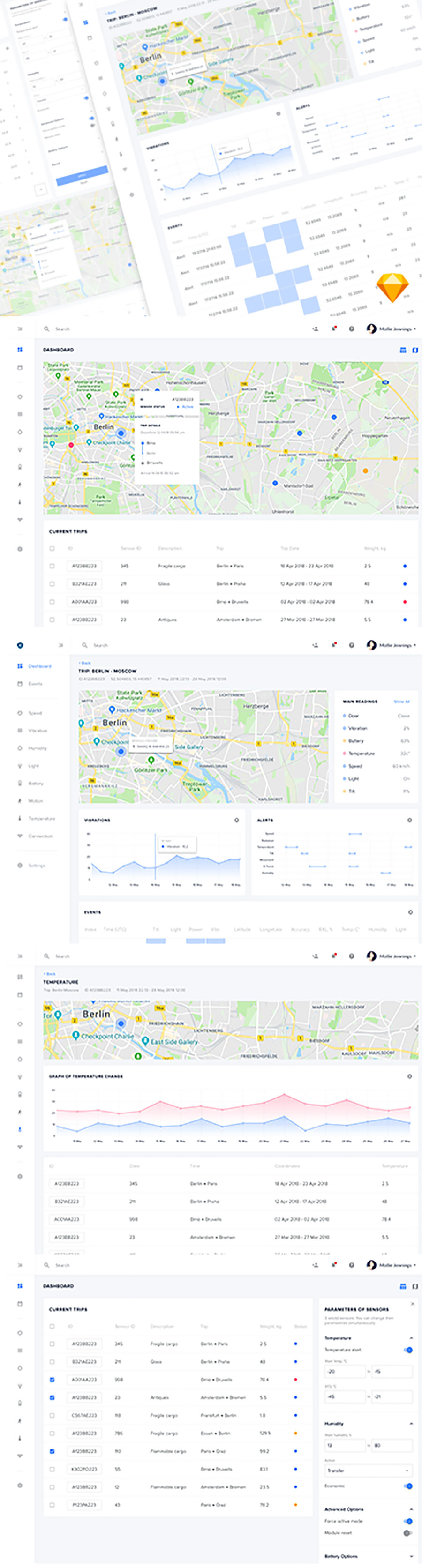Collapse the Advanced Options section
422x1568 pixels.
pos(411,1509)
